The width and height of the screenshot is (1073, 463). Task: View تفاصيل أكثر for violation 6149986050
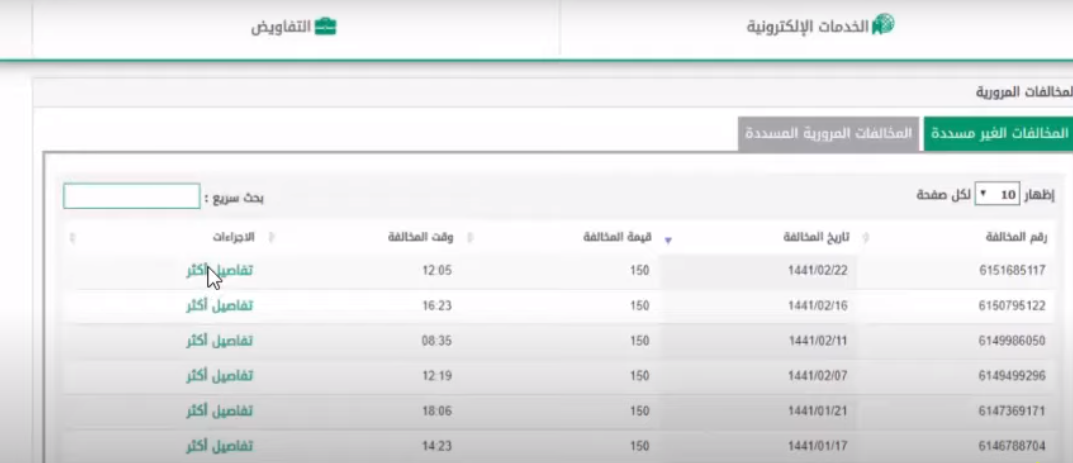[x=219, y=340]
